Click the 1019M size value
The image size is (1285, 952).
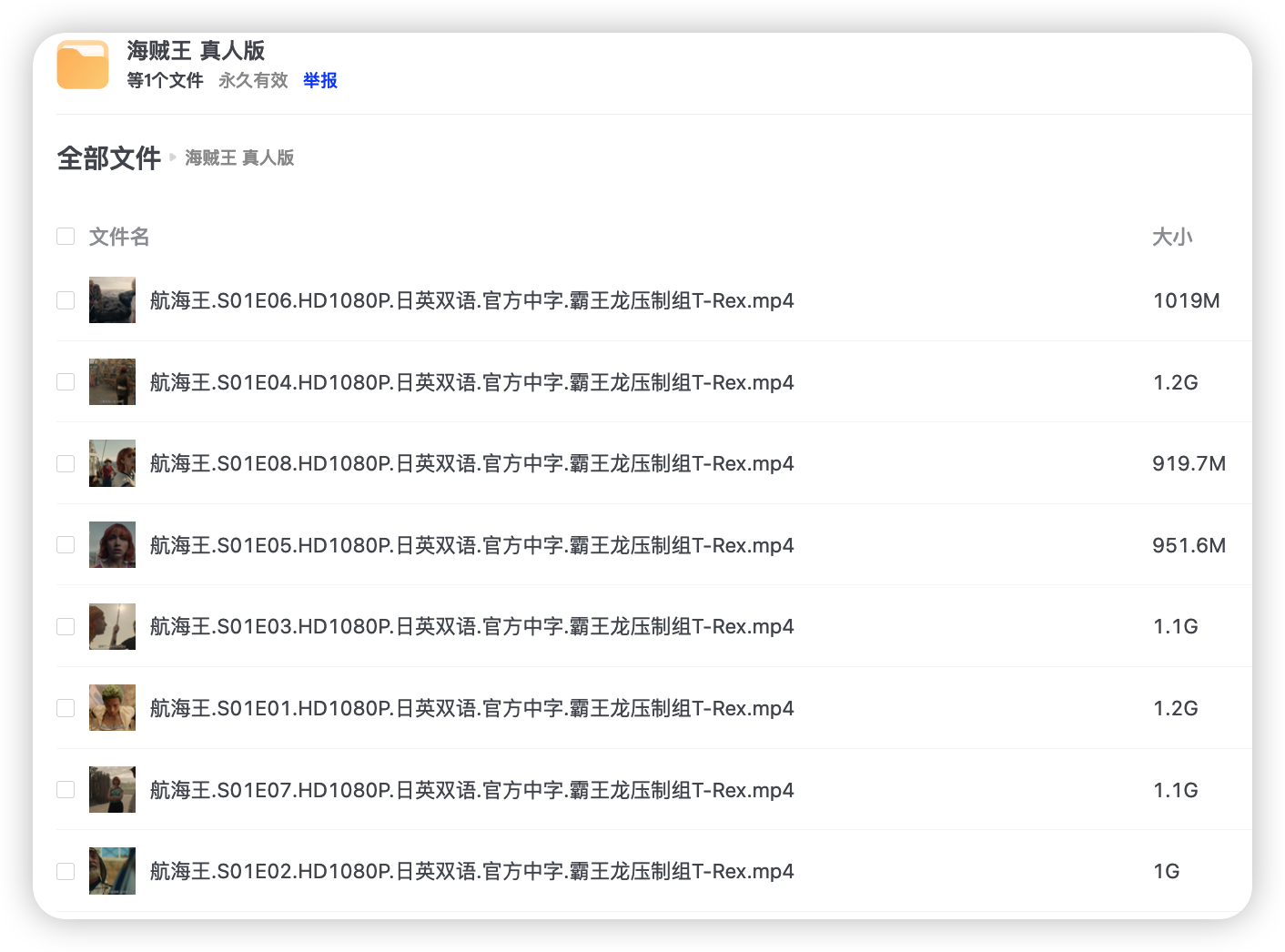1187,300
